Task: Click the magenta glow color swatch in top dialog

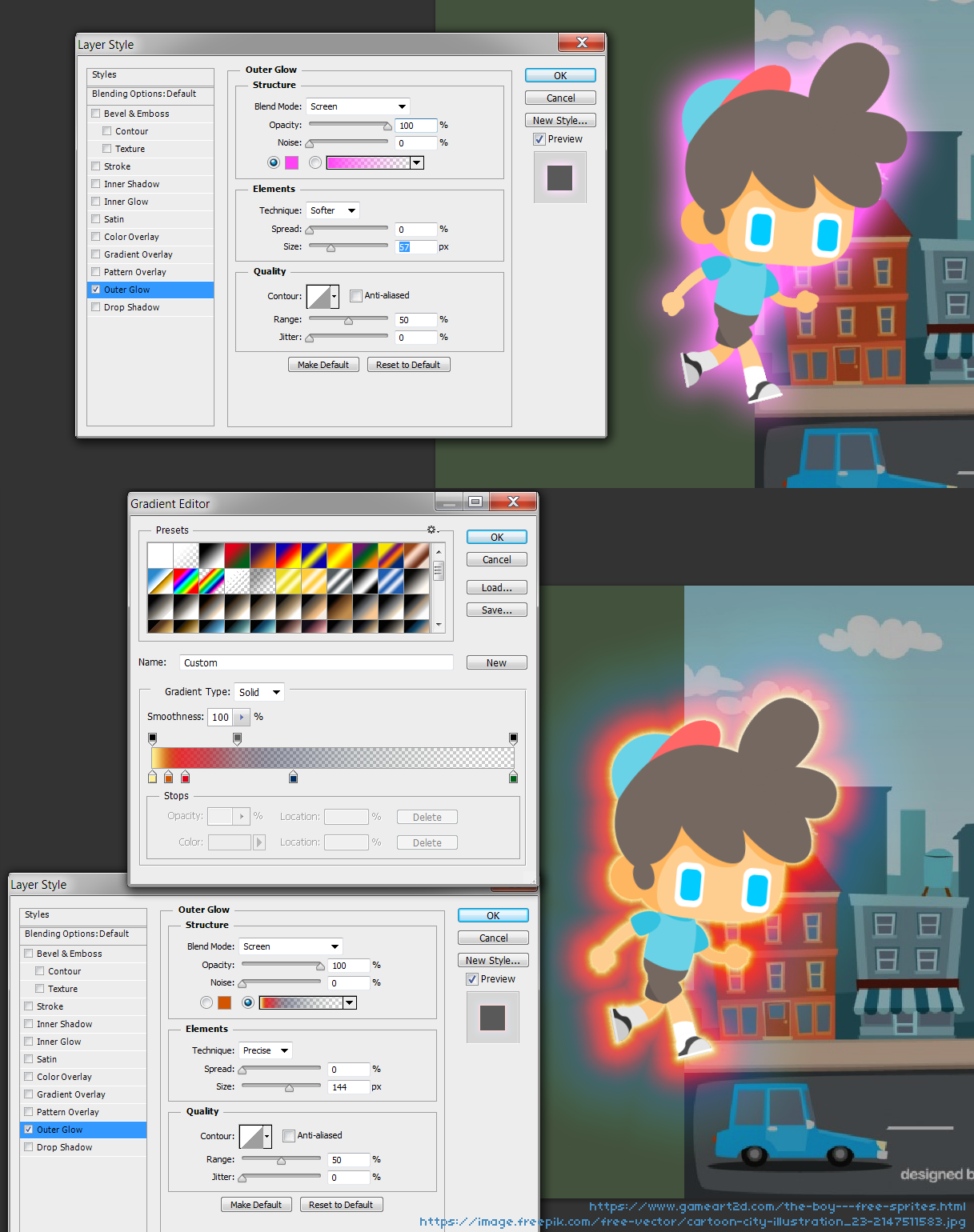Action: click(x=291, y=162)
